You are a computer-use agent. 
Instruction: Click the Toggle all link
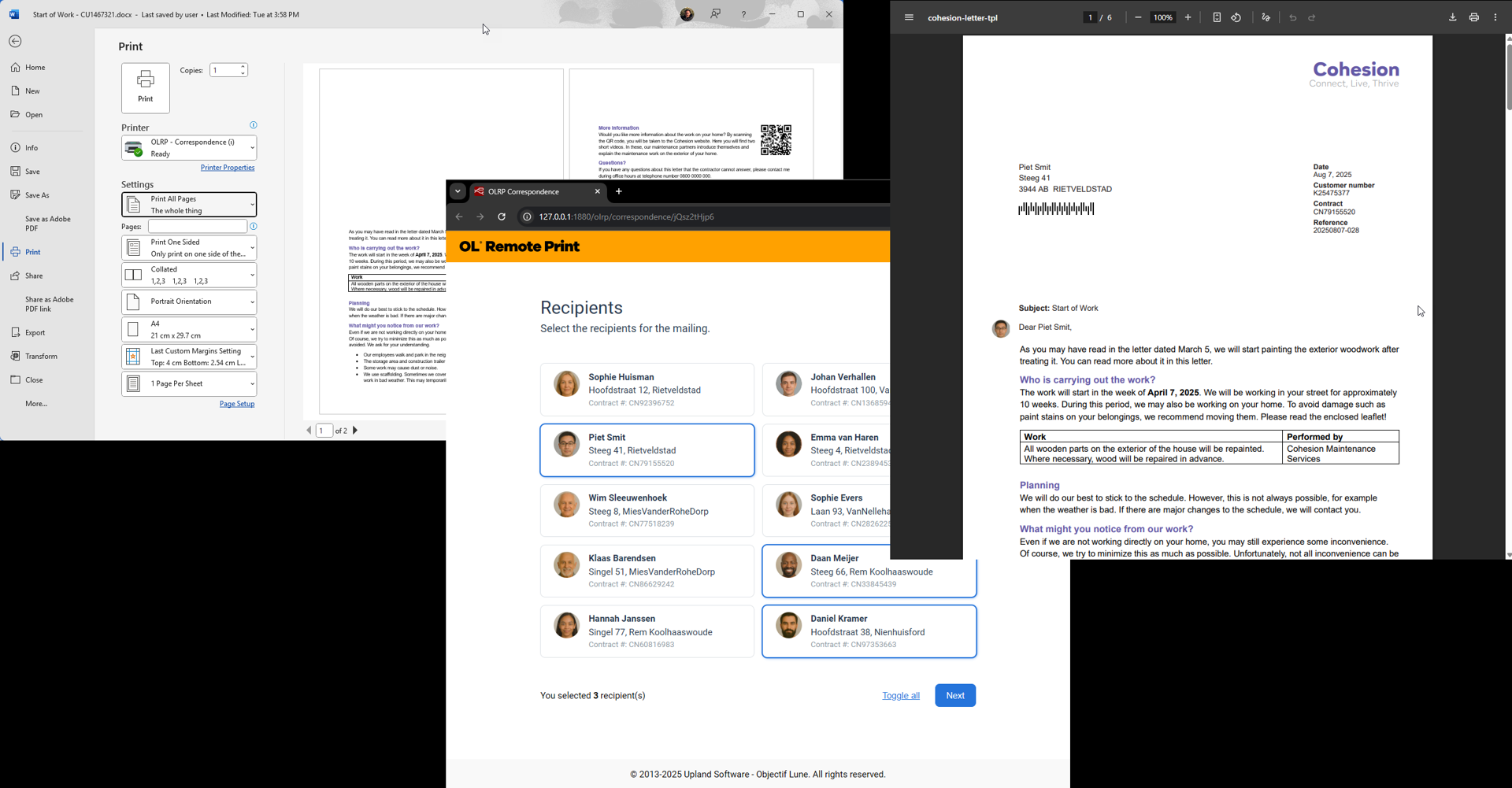[900, 696]
